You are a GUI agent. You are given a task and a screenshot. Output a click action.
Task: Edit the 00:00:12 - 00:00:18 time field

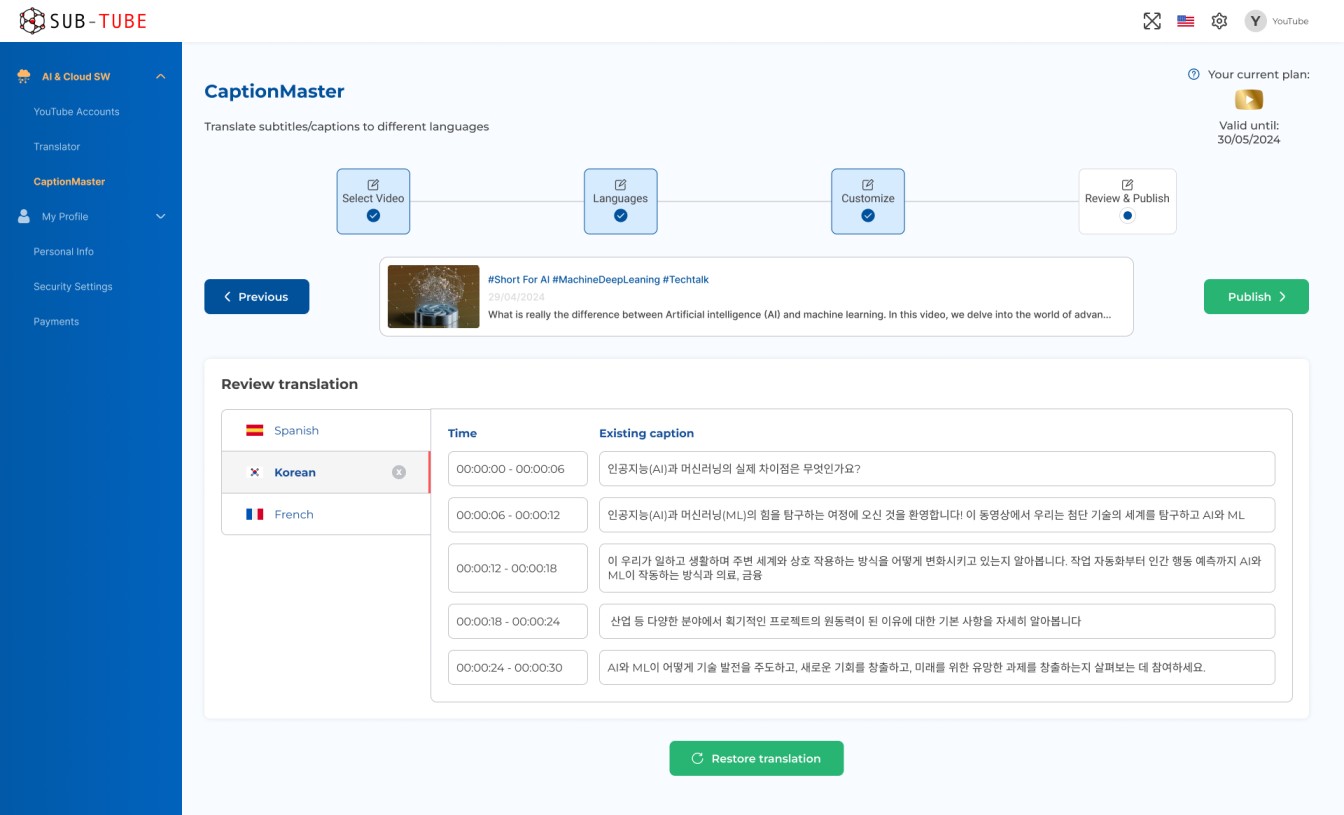[518, 568]
